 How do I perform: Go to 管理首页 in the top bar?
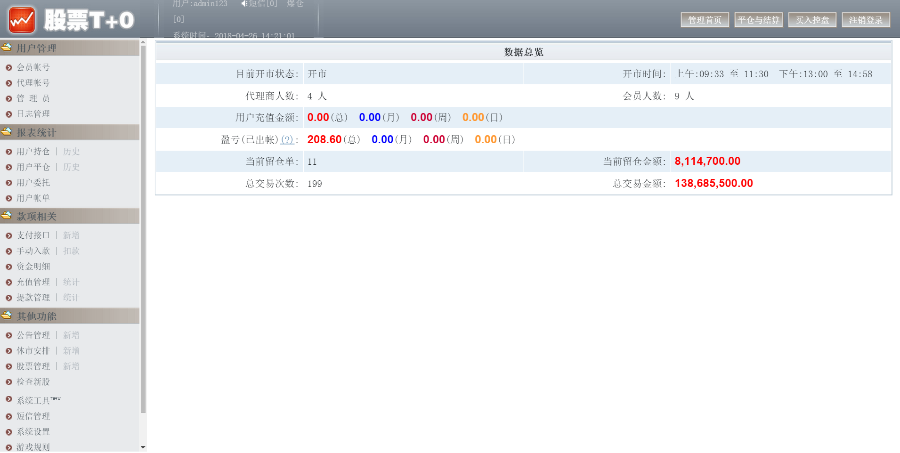point(705,20)
